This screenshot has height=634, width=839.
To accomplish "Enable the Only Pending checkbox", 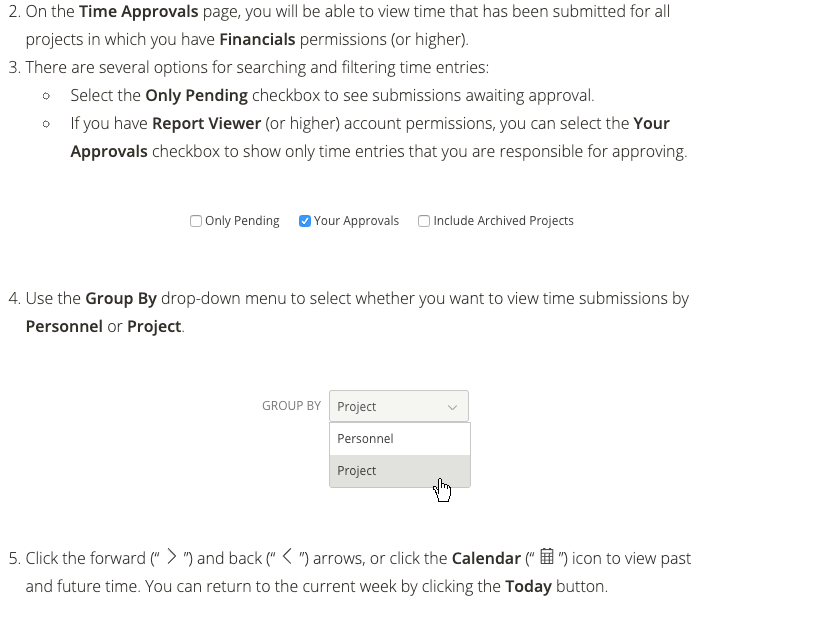I will [196, 220].
